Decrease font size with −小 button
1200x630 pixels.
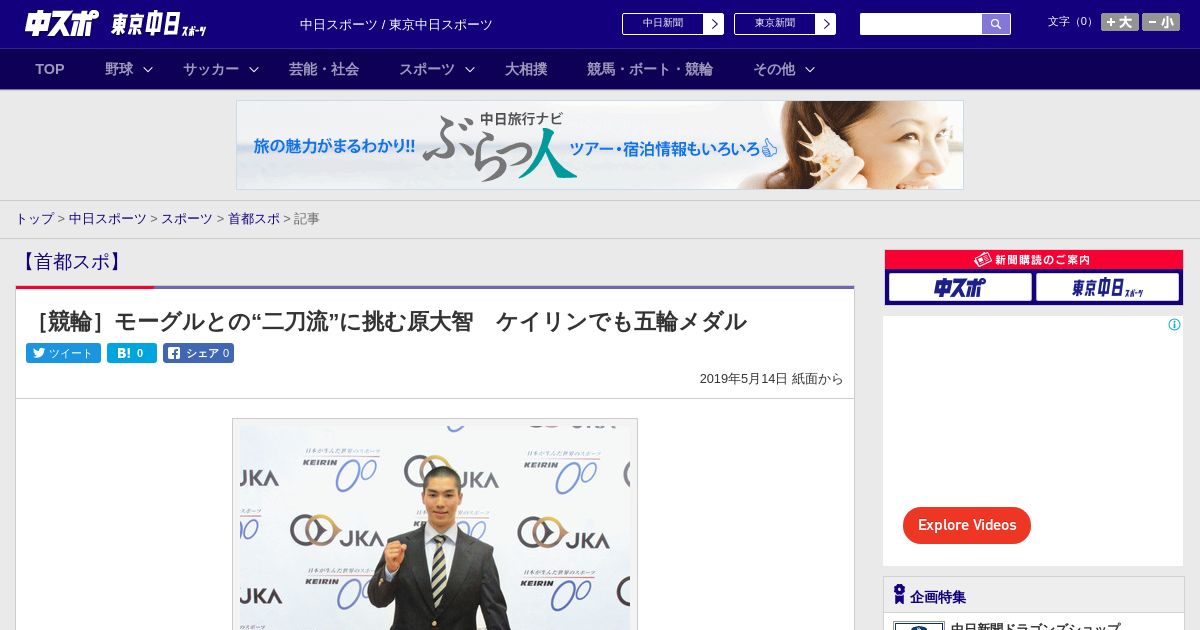pos(1161,22)
